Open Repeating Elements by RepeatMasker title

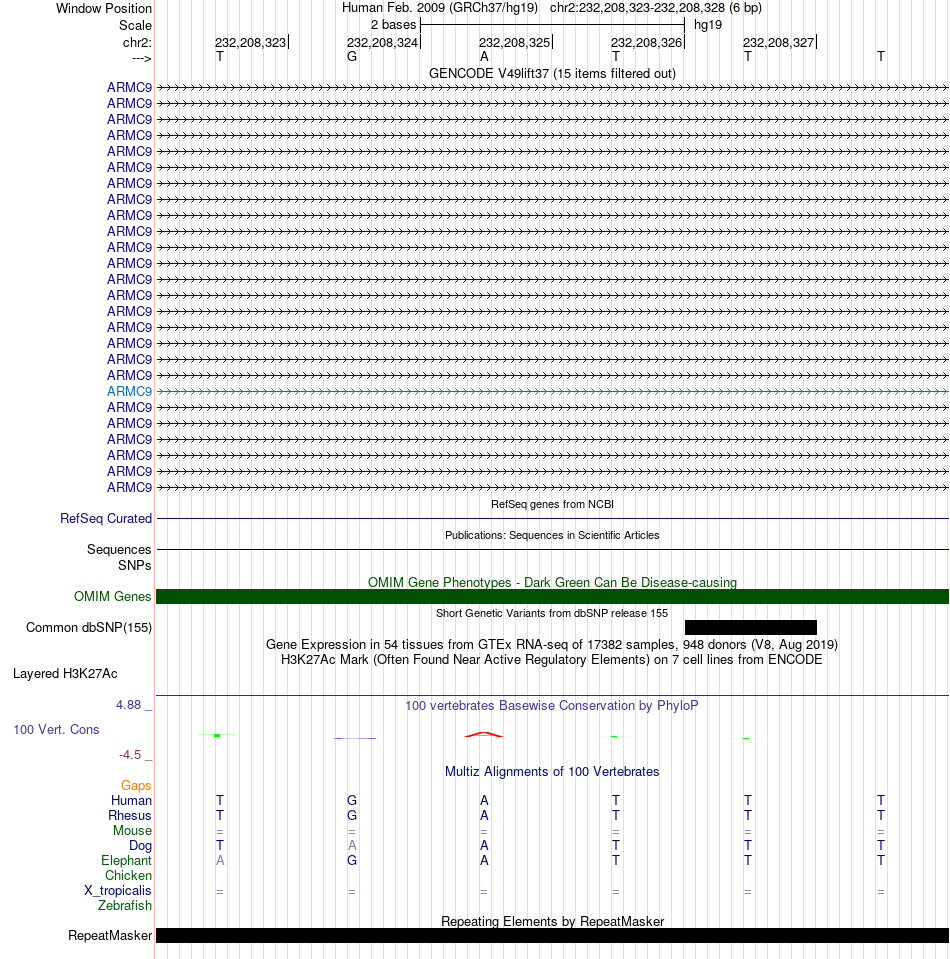coord(552,922)
